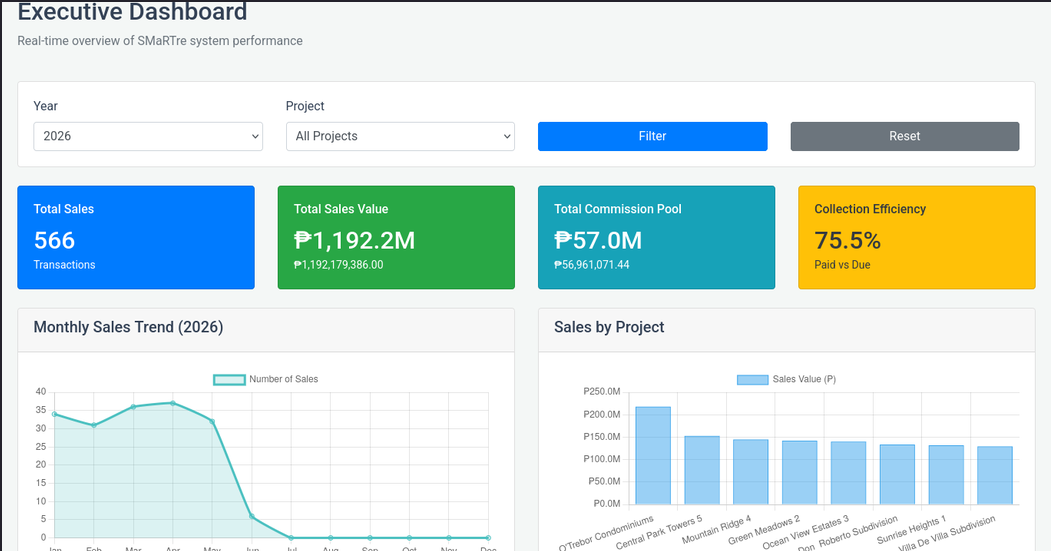1051x551 pixels.
Task: Select the Total Commission Pool card
Action: click(x=656, y=237)
